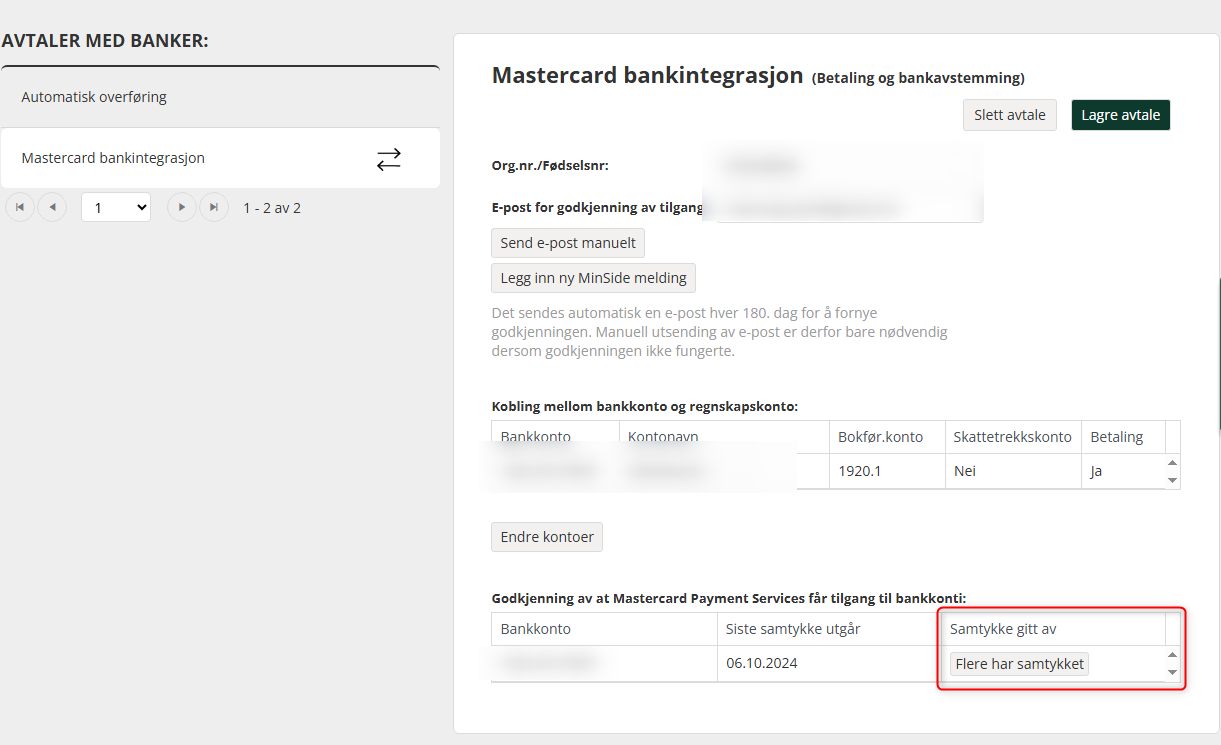Click scroll down arrow in account mapping table
The width and height of the screenshot is (1221, 745).
pos(1173,481)
